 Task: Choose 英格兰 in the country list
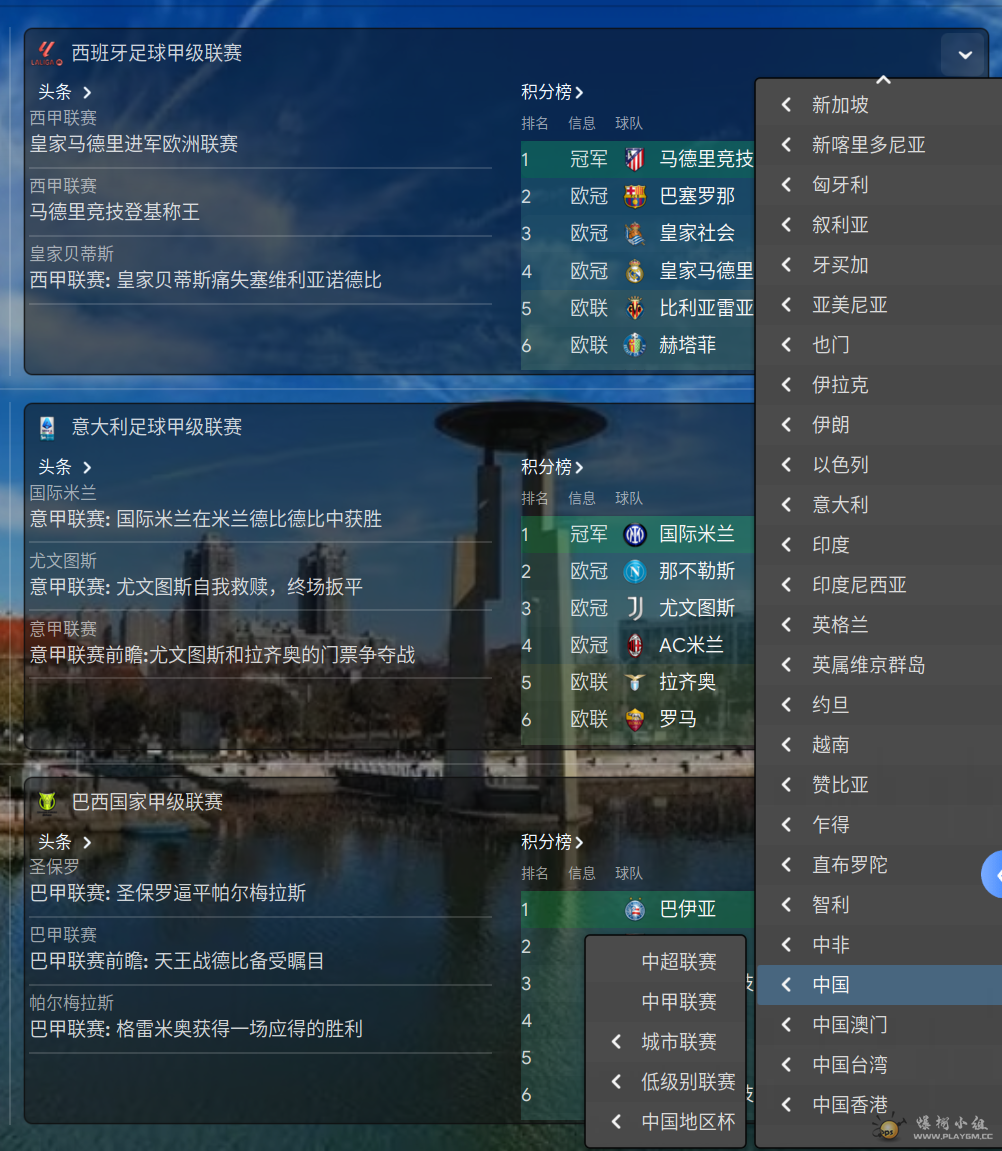tap(840, 625)
